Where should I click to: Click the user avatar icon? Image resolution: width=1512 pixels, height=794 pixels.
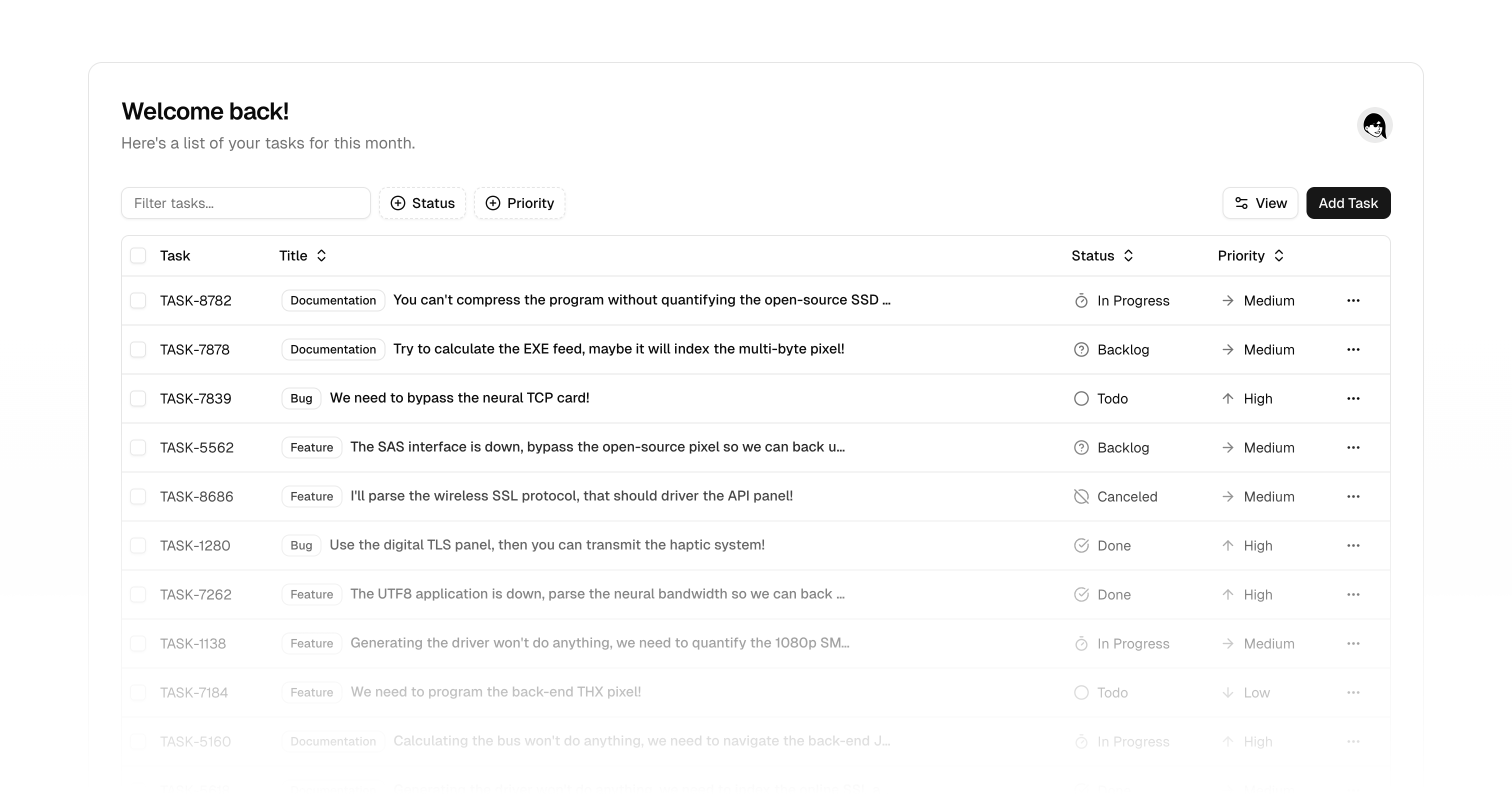pyautogui.click(x=1374, y=125)
